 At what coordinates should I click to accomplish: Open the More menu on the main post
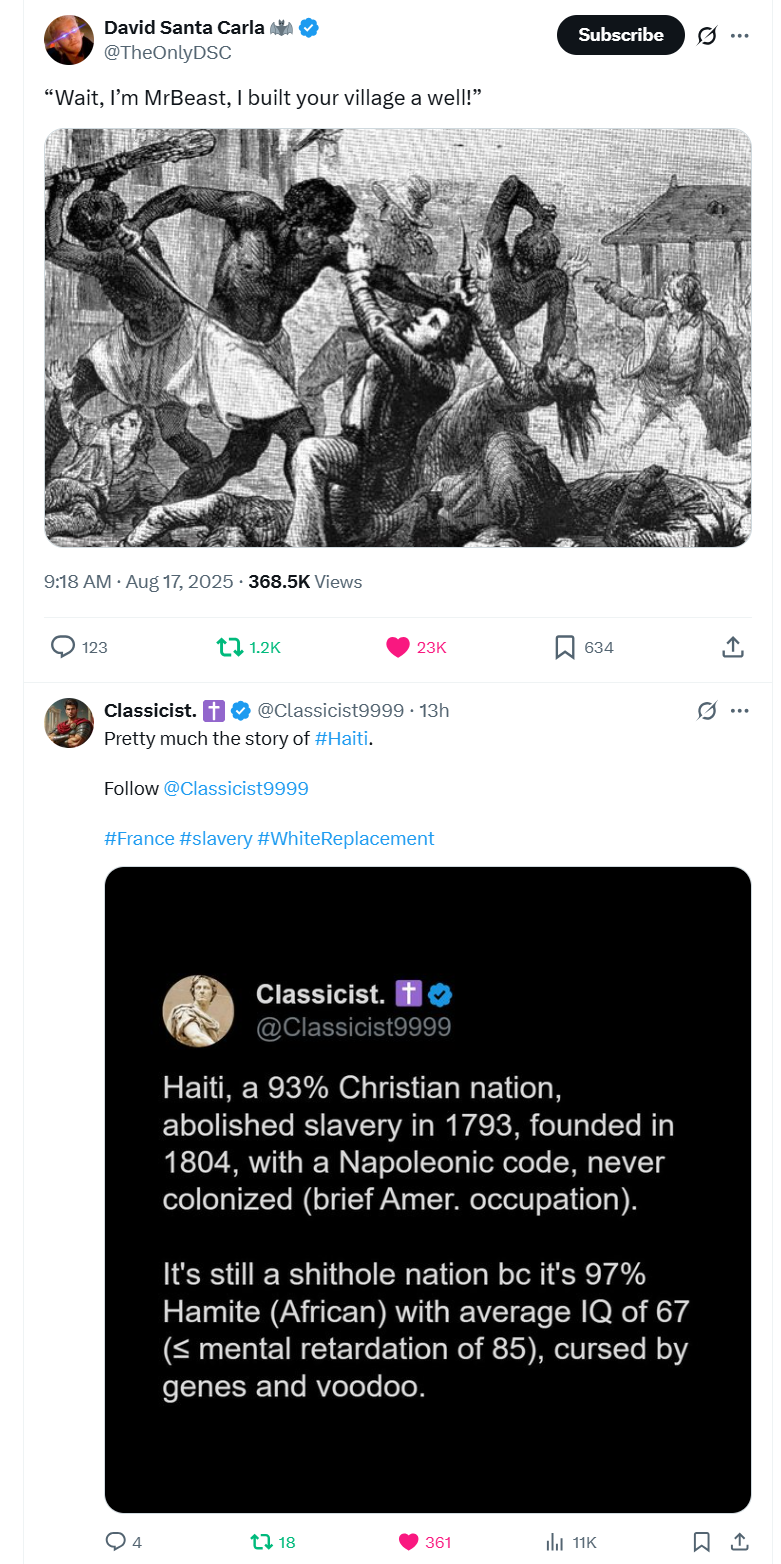pyautogui.click(x=740, y=36)
